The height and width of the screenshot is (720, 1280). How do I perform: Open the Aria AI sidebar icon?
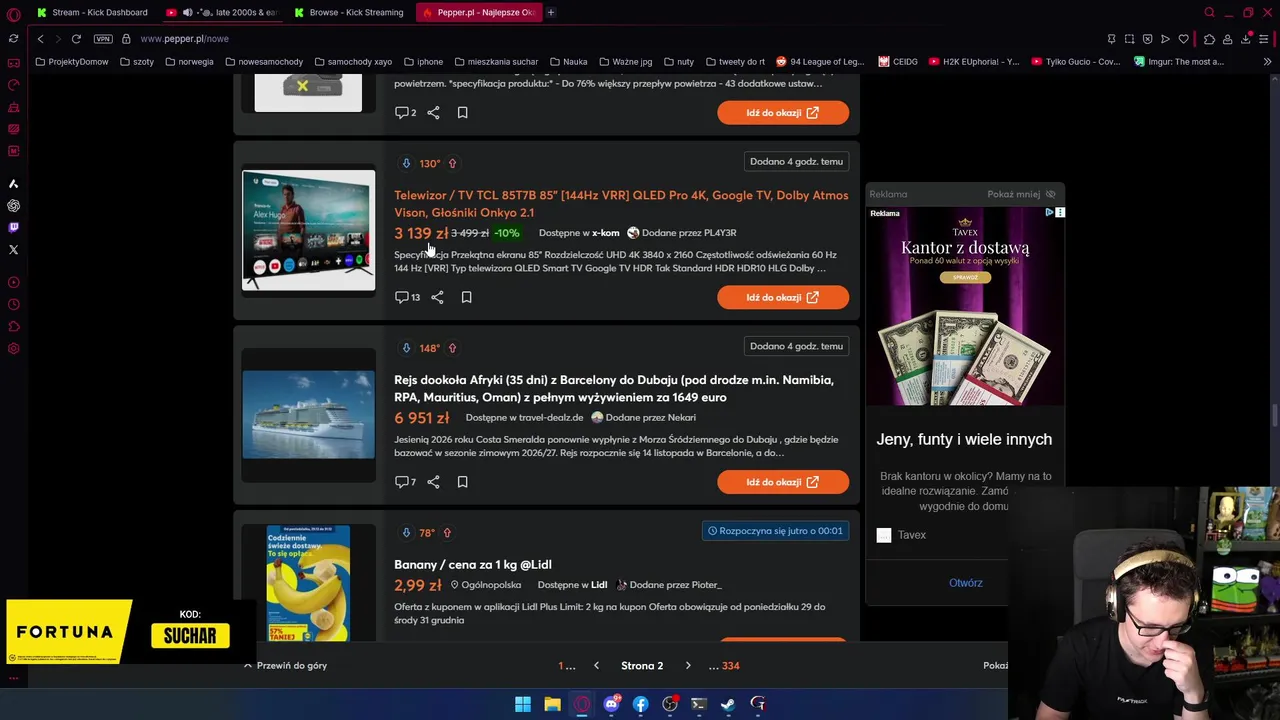tap(13, 184)
